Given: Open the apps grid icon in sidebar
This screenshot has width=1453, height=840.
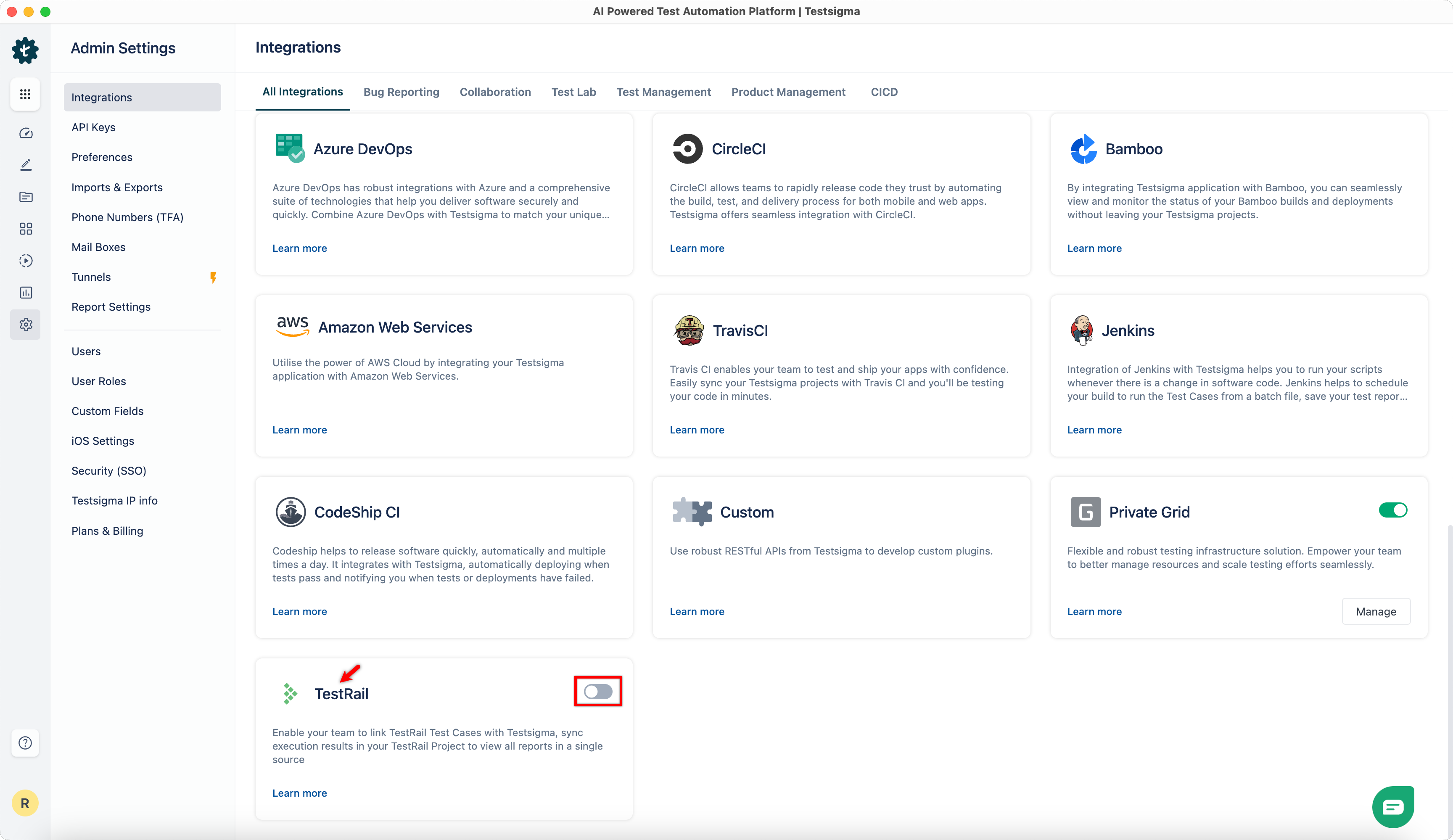Looking at the screenshot, I should tap(25, 94).
